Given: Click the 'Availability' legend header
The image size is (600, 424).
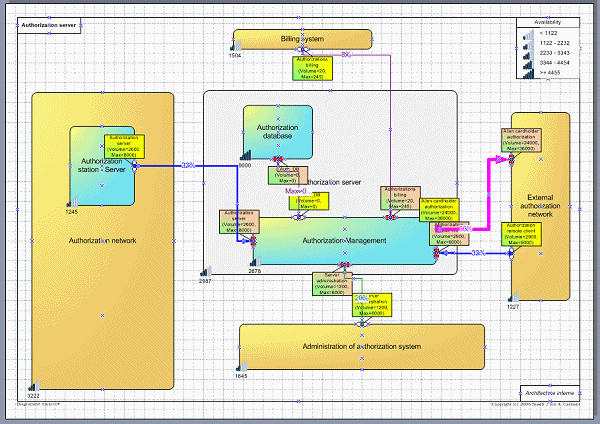Looking at the screenshot, I should click(548, 23).
